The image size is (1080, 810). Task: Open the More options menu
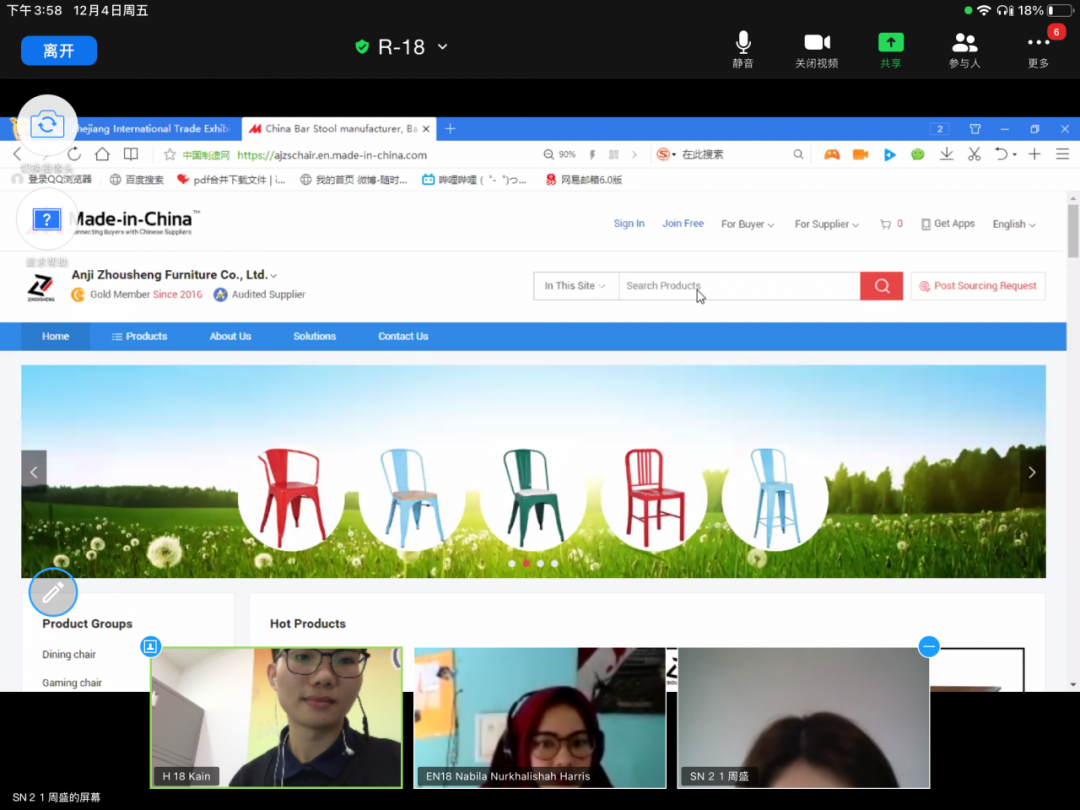click(x=1038, y=50)
